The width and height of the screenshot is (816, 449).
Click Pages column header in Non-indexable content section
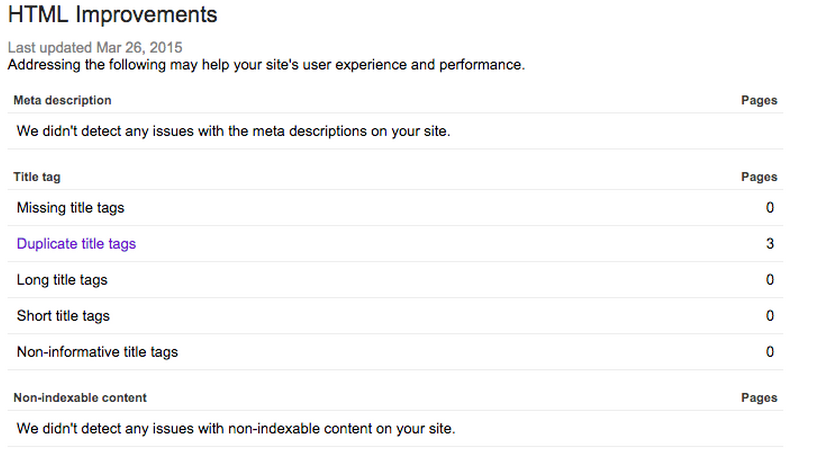click(759, 398)
